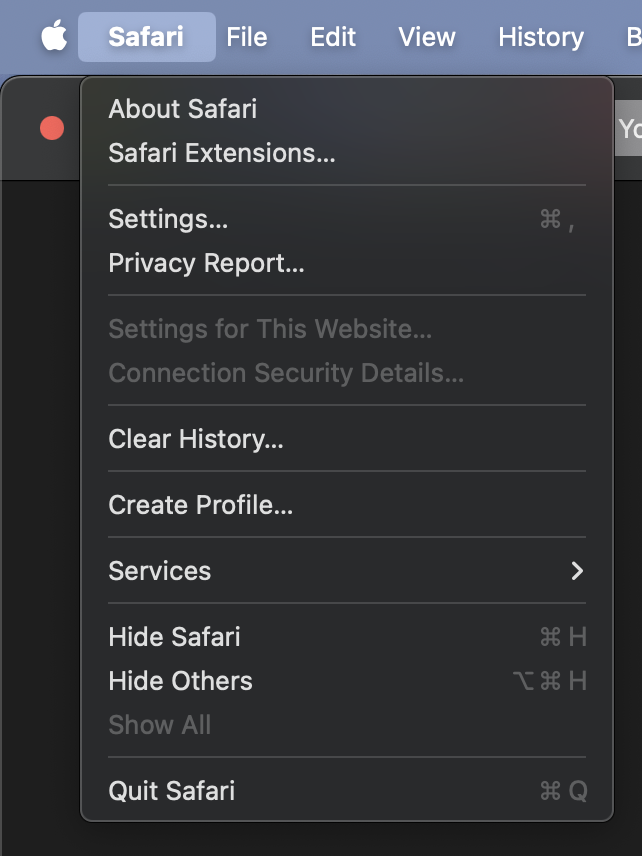Viewport: 642px width, 856px height.
Task: Open the File menu
Action: tap(247, 37)
